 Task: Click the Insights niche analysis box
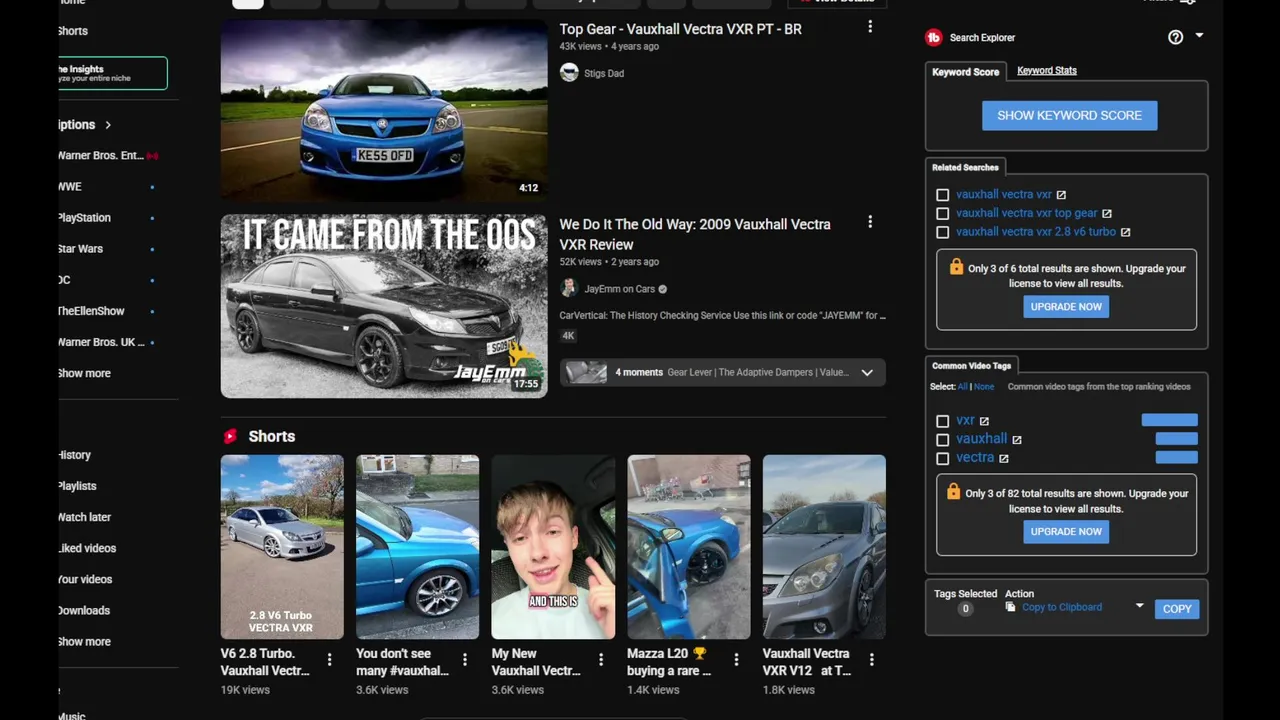[x=112, y=73]
